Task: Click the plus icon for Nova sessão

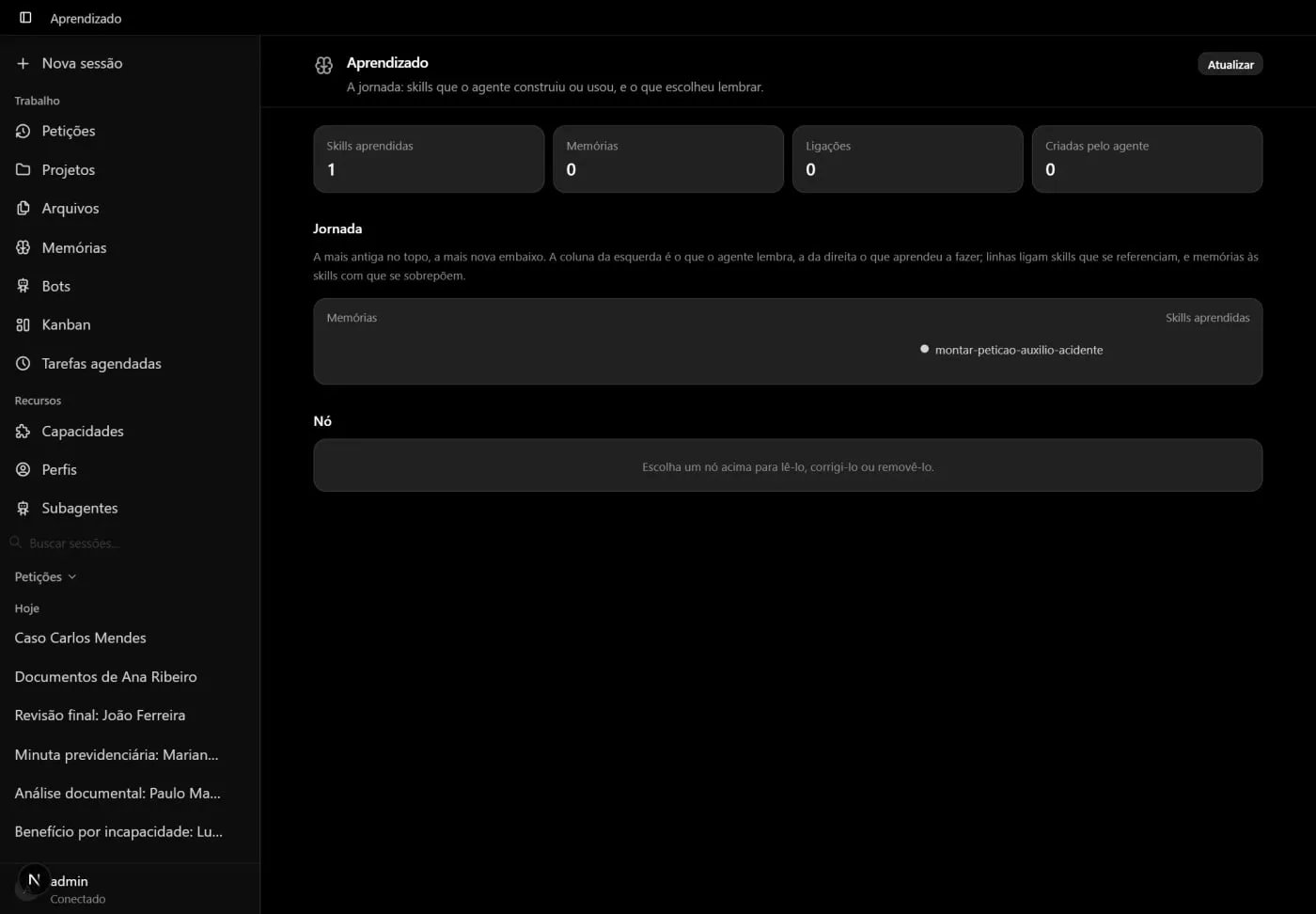Action: (23, 63)
